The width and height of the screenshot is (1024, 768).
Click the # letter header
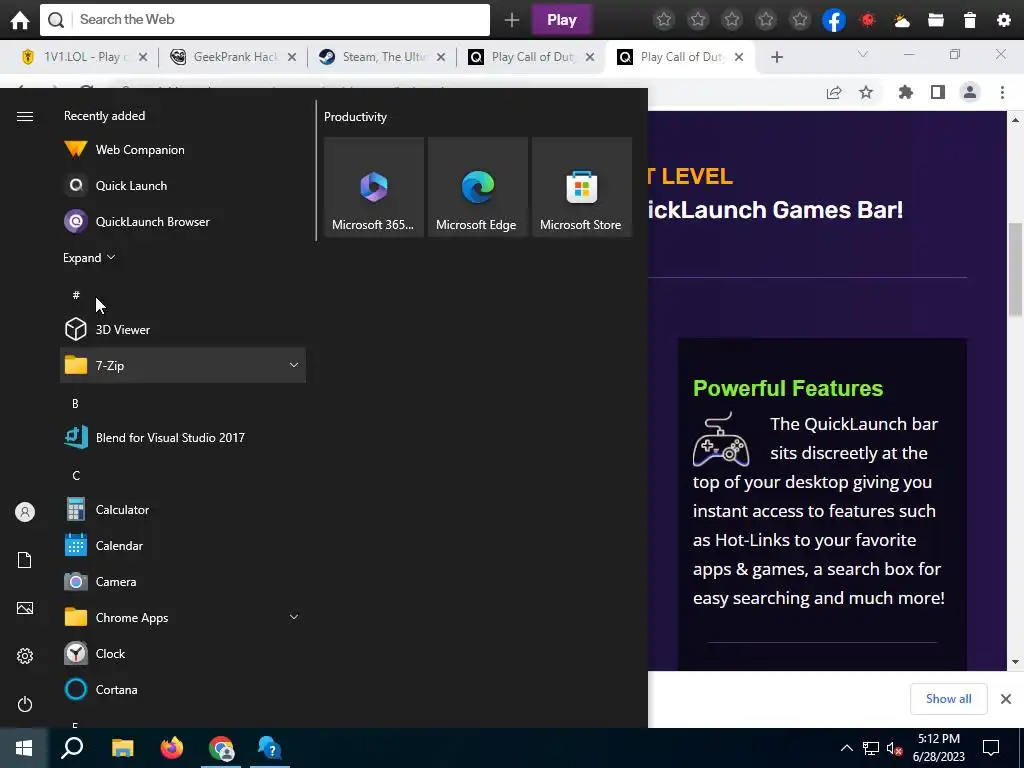pos(76,295)
